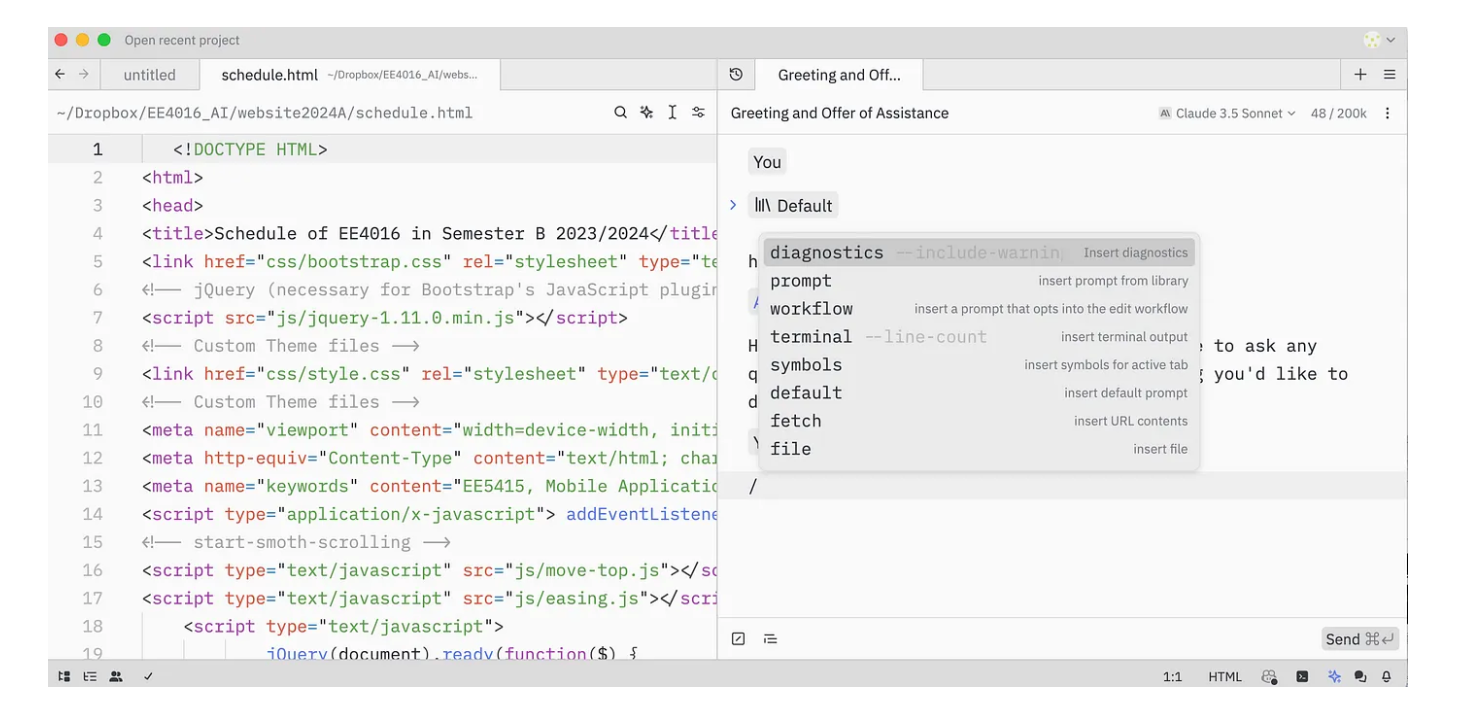This screenshot has height=724, width=1460.
Task: Open the editor controls sliders icon
Action: pyautogui.click(x=698, y=113)
